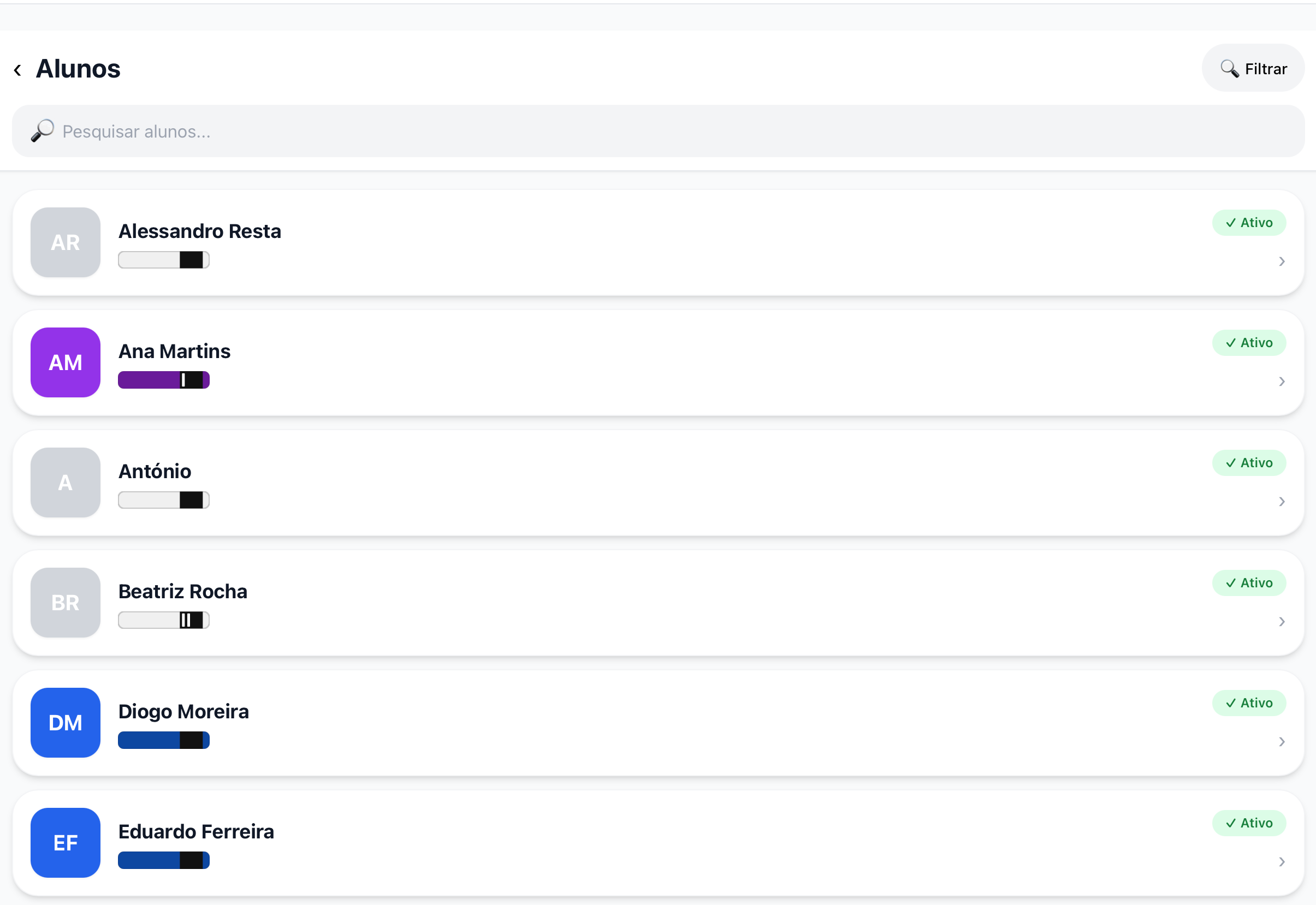Select the Eduardo Ferreira name
The width and height of the screenshot is (1316, 905).
[x=196, y=832]
